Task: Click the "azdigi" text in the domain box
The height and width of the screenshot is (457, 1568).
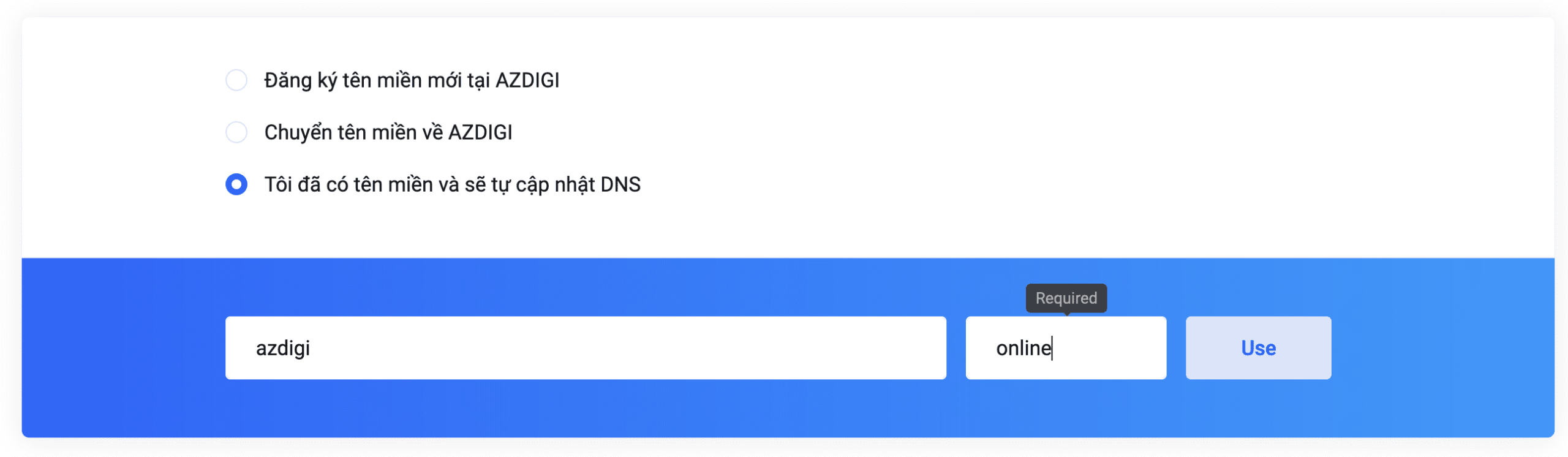Action: 283,348
